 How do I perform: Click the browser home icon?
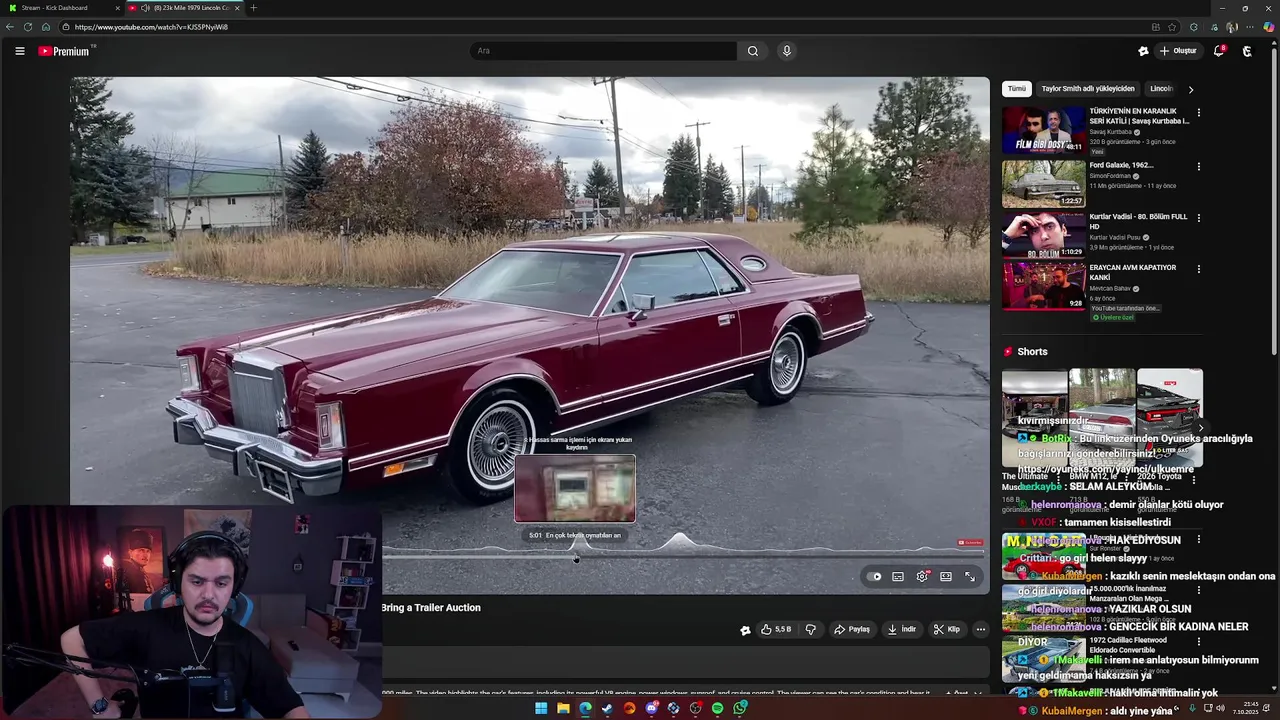(46, 27)
